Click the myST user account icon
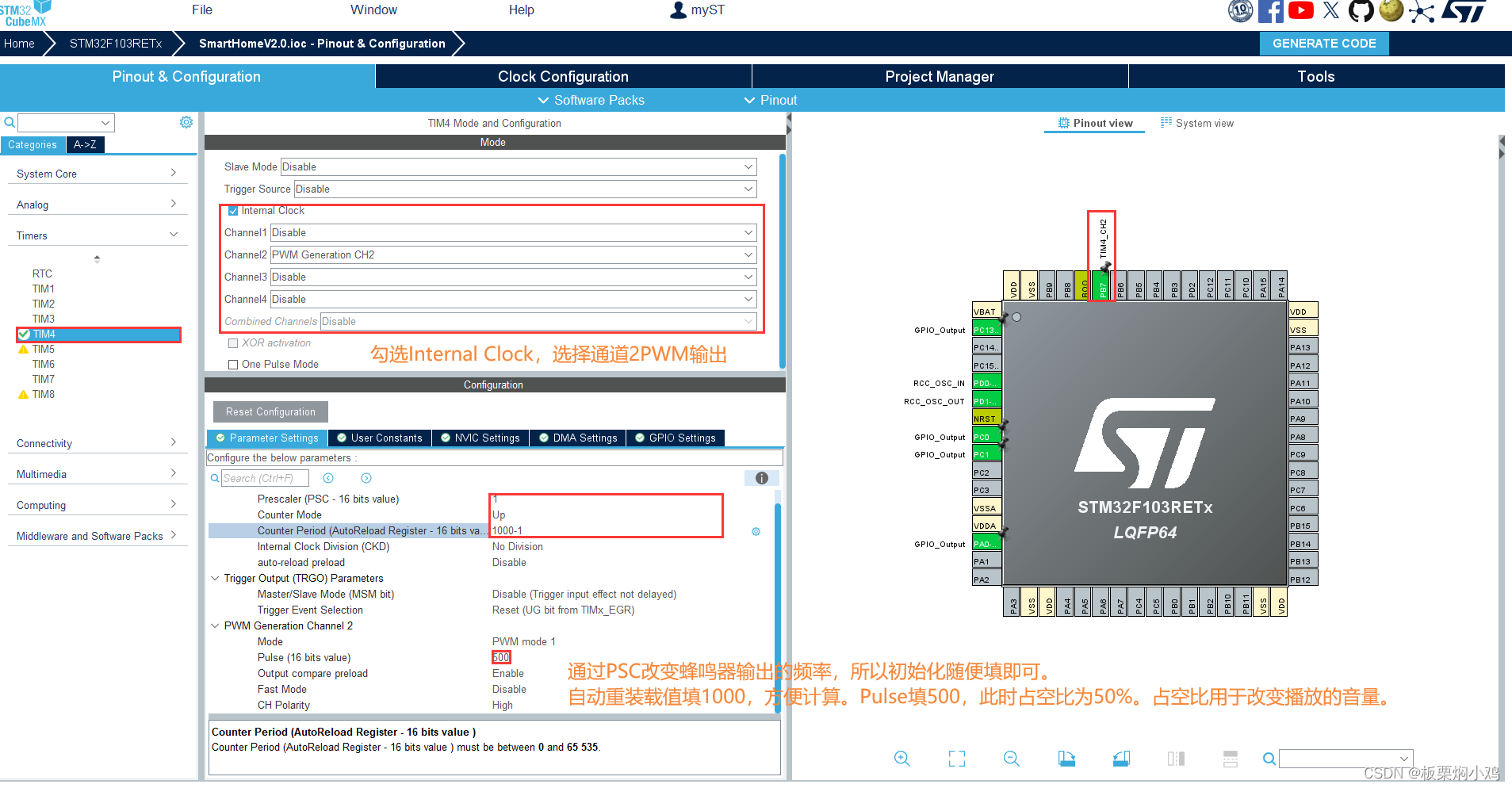 [679, 10]
